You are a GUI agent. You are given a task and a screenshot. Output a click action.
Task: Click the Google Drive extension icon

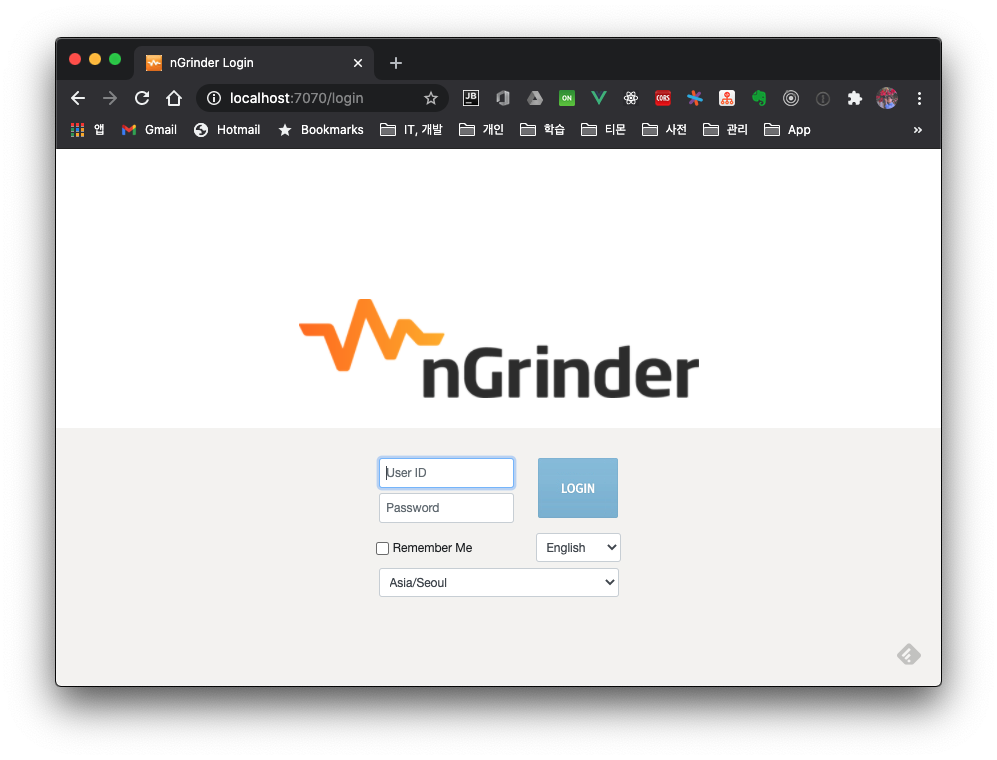[534, 98]
